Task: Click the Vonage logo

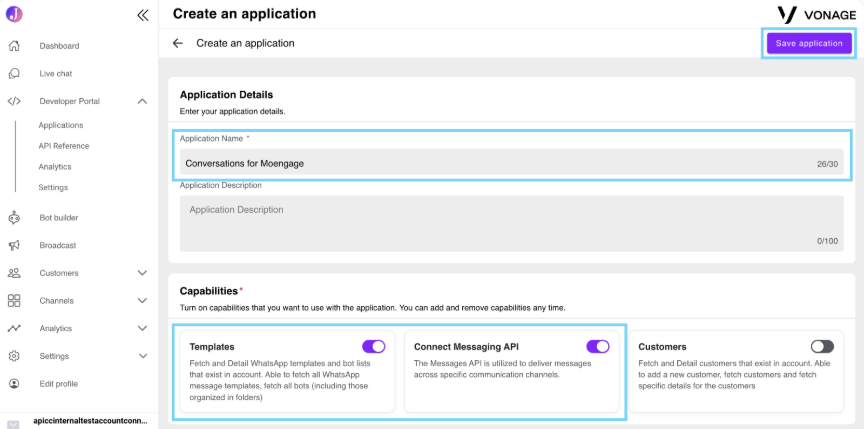Action: click(816, 15)
